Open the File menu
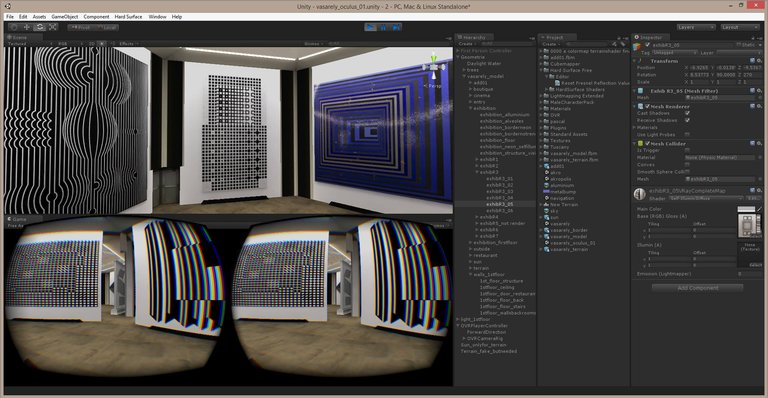 10,17
